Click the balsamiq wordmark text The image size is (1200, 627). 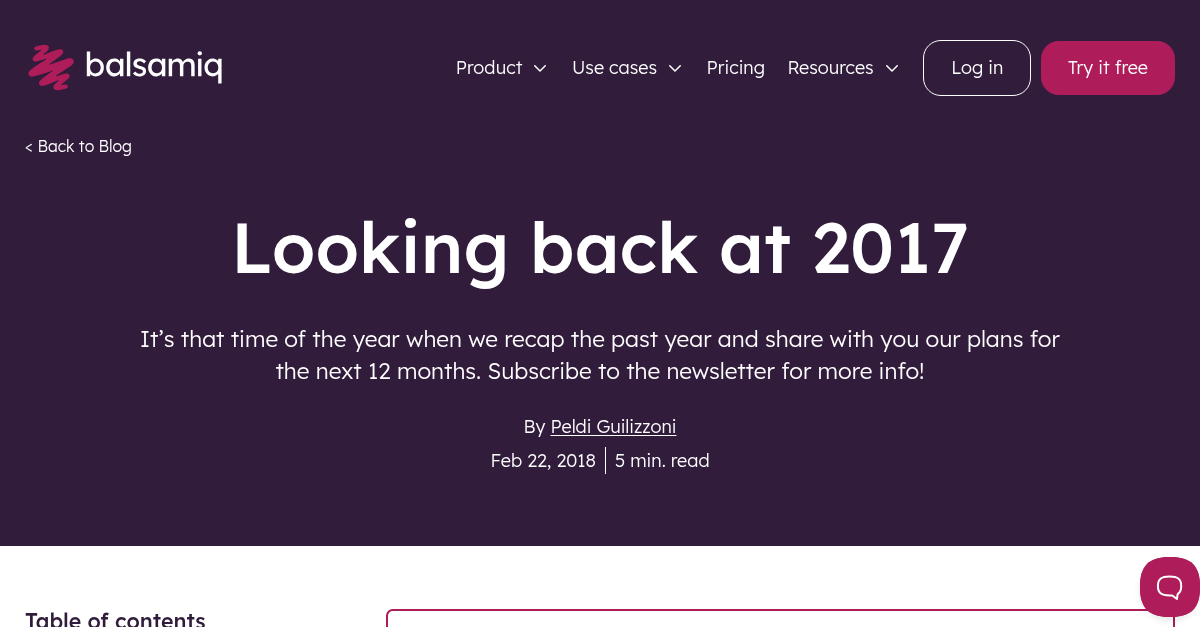click(154, 66)
